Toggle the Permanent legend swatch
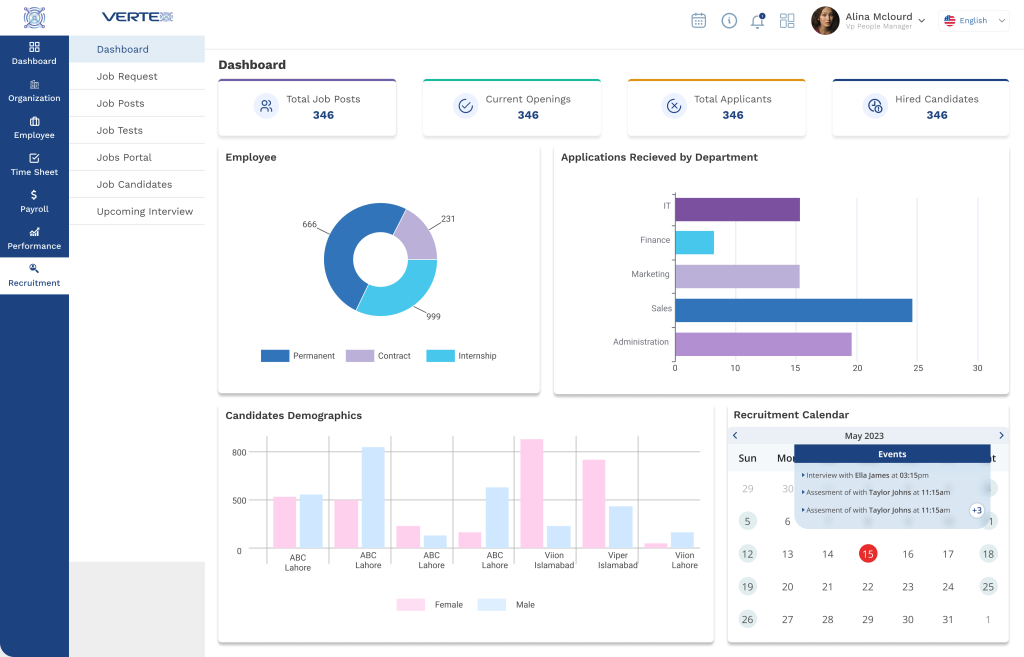Screen dimensions: 1024x657 (x=275, y=356)
